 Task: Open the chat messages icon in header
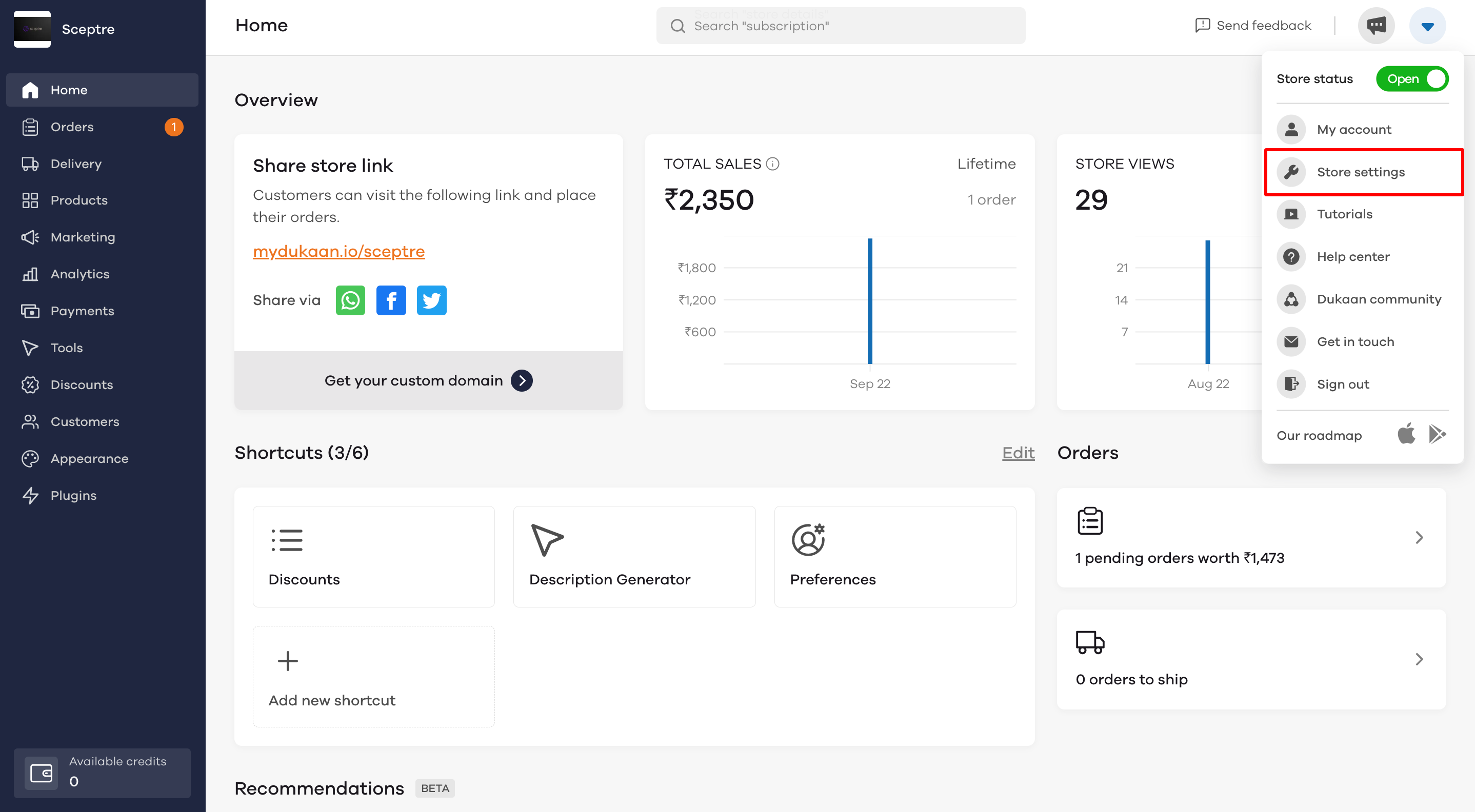pos(1376,26)
